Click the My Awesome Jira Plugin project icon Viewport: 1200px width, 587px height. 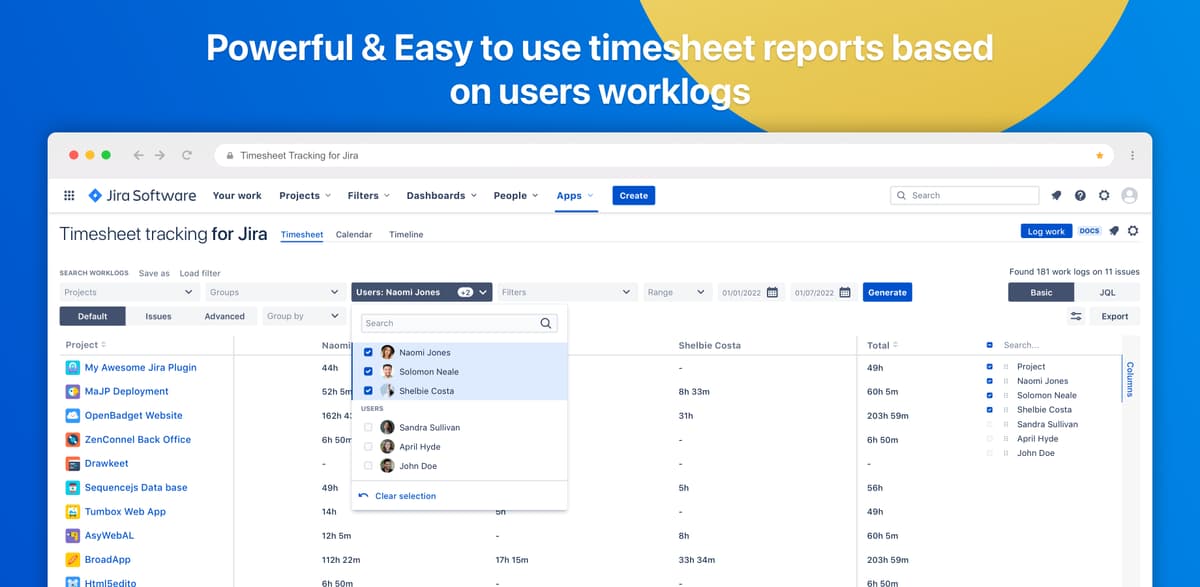[73, 367]
